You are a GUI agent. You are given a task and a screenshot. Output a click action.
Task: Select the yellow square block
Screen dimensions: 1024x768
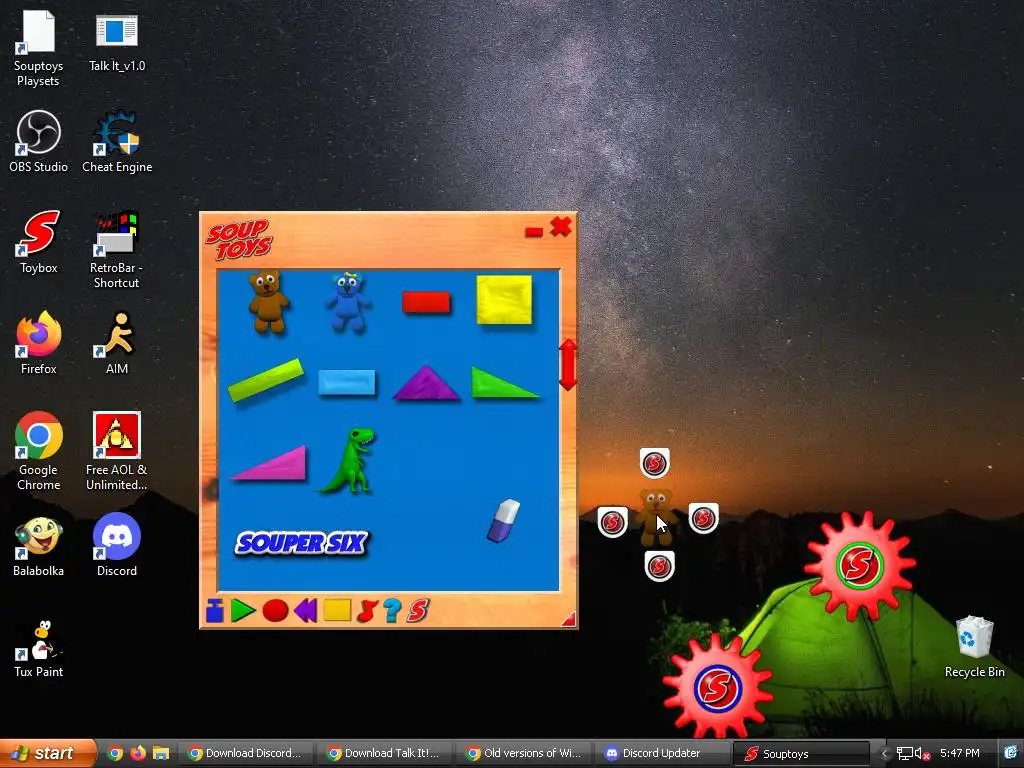coord(504,300)
